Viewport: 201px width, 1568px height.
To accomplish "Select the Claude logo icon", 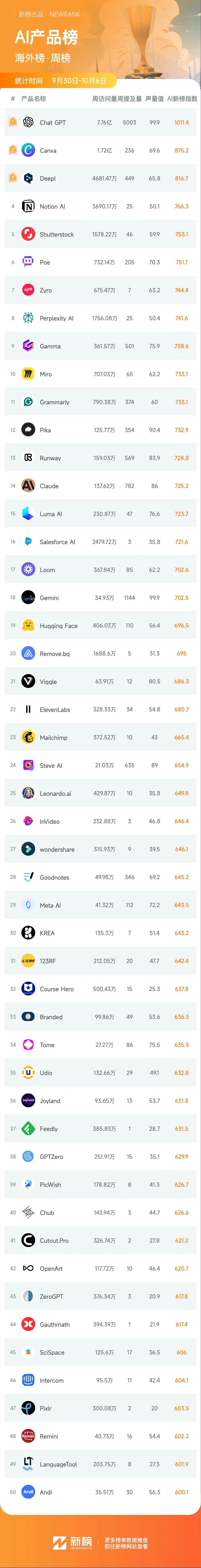I will tap(28, 486).
